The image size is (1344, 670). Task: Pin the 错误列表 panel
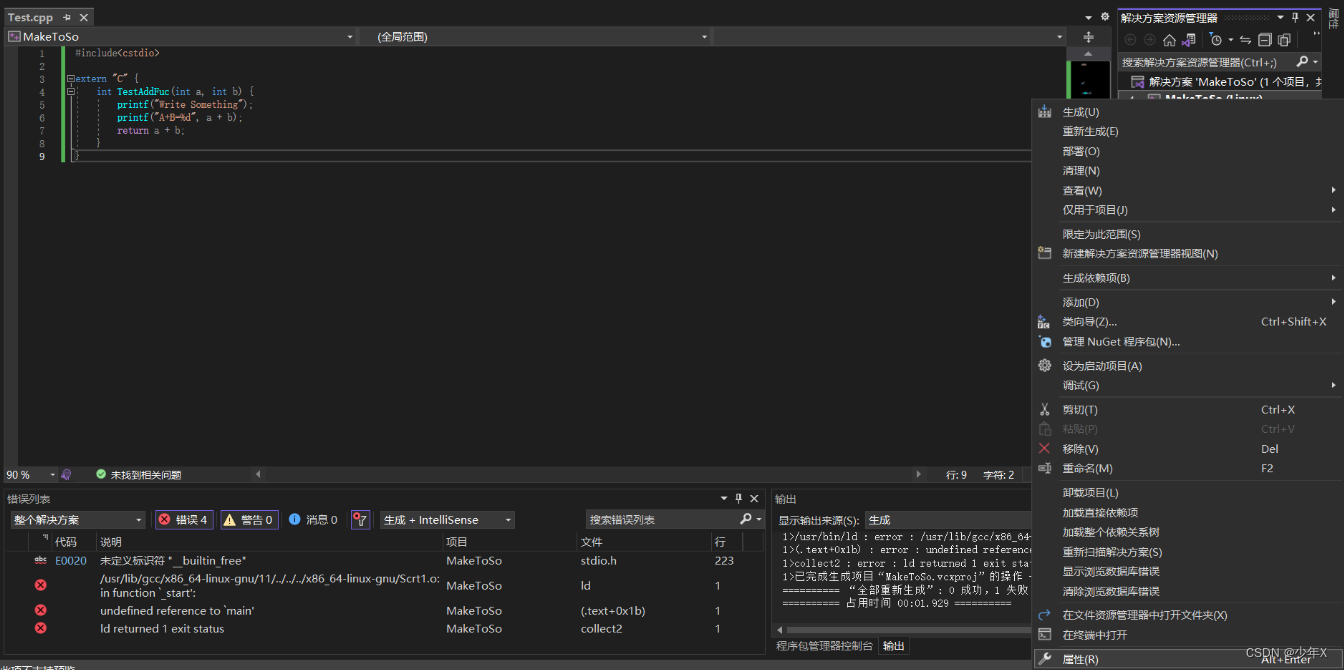click(x=738, y=497)
